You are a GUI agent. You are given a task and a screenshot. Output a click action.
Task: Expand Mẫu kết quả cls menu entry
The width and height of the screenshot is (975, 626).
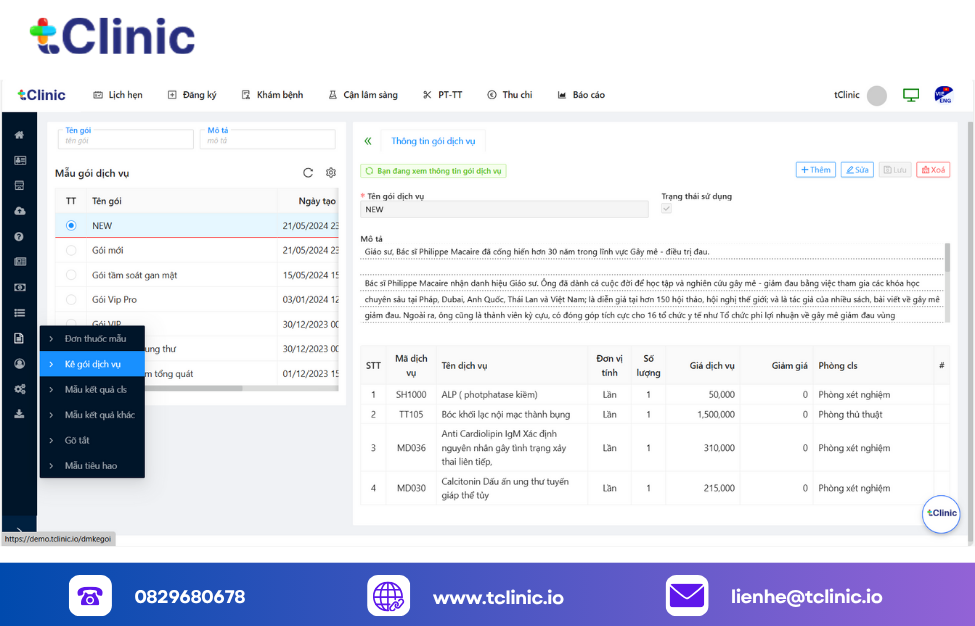92,390
